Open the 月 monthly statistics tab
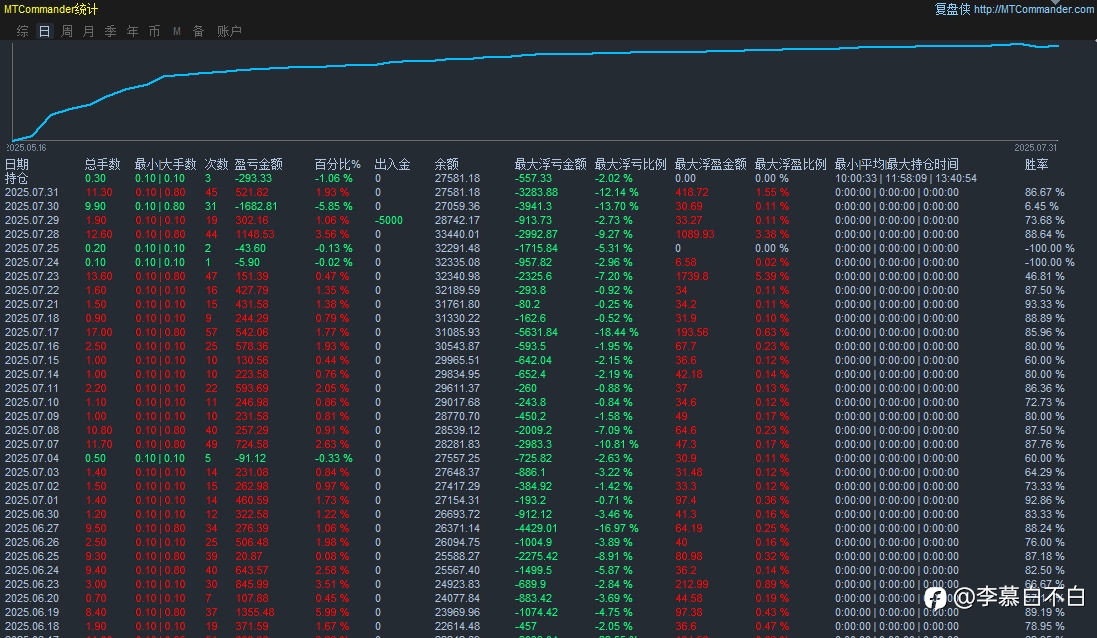The width and height of the screenshot is (1097, 638). 88,31
